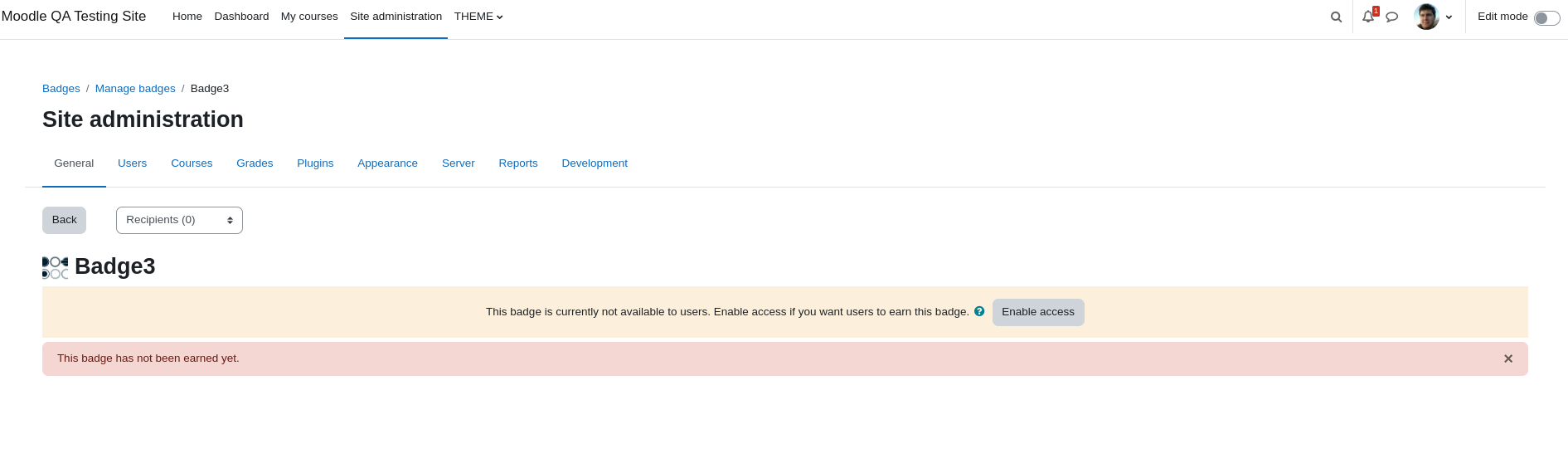This screenshot has height=473, width=1568.
Task: Click the Enable access button
Action: coord(1038,312)
